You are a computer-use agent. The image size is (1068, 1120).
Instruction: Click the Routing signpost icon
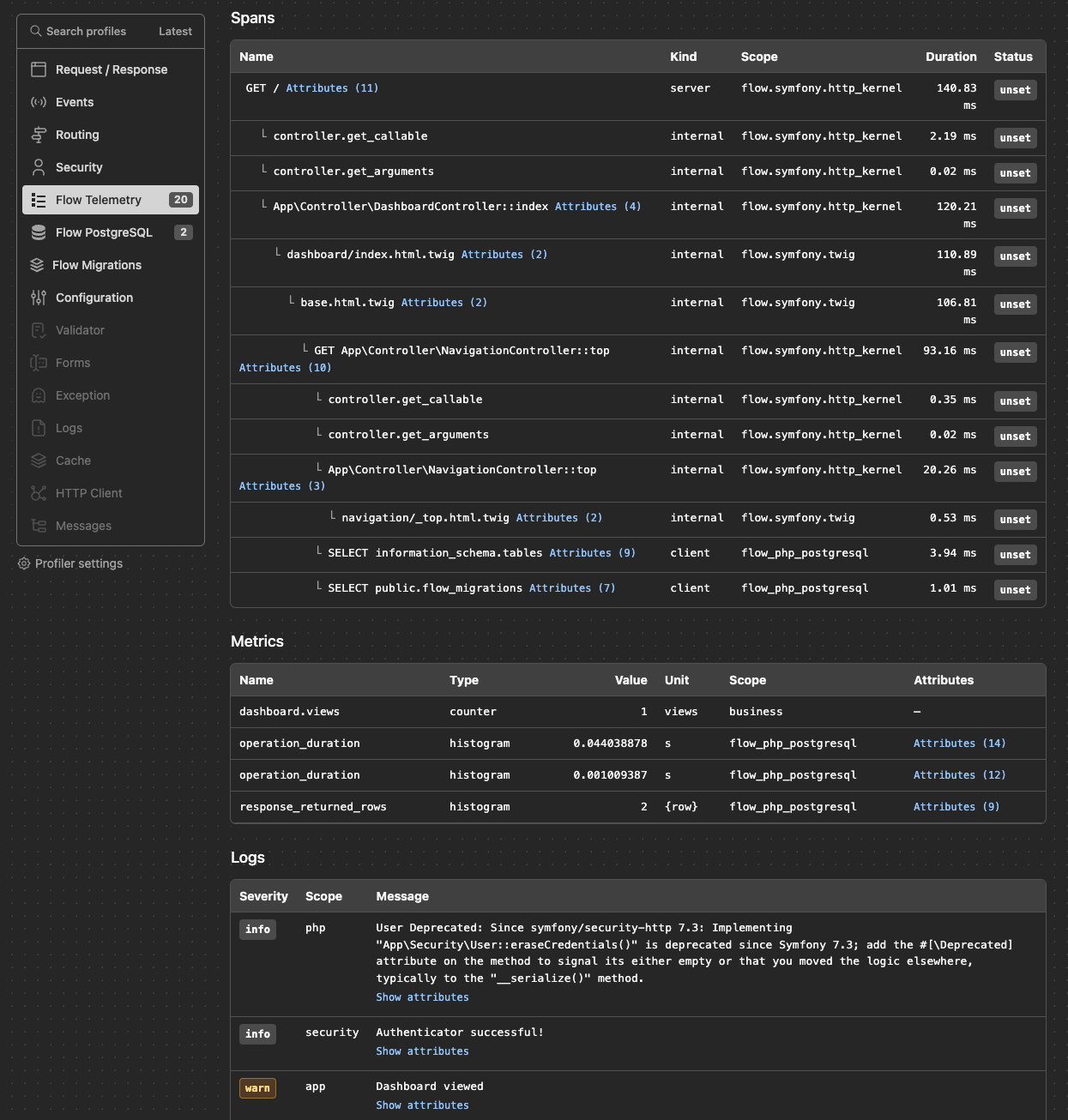(x=39, y=135)
